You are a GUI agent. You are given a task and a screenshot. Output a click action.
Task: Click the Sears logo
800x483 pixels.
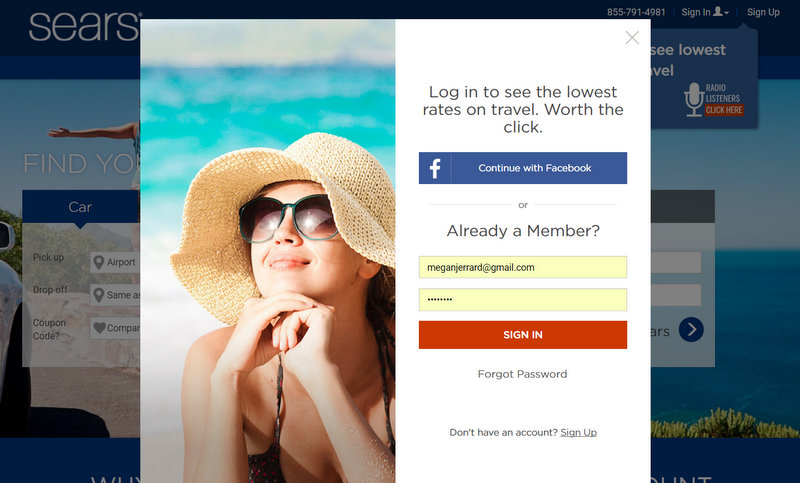point(85,26)
